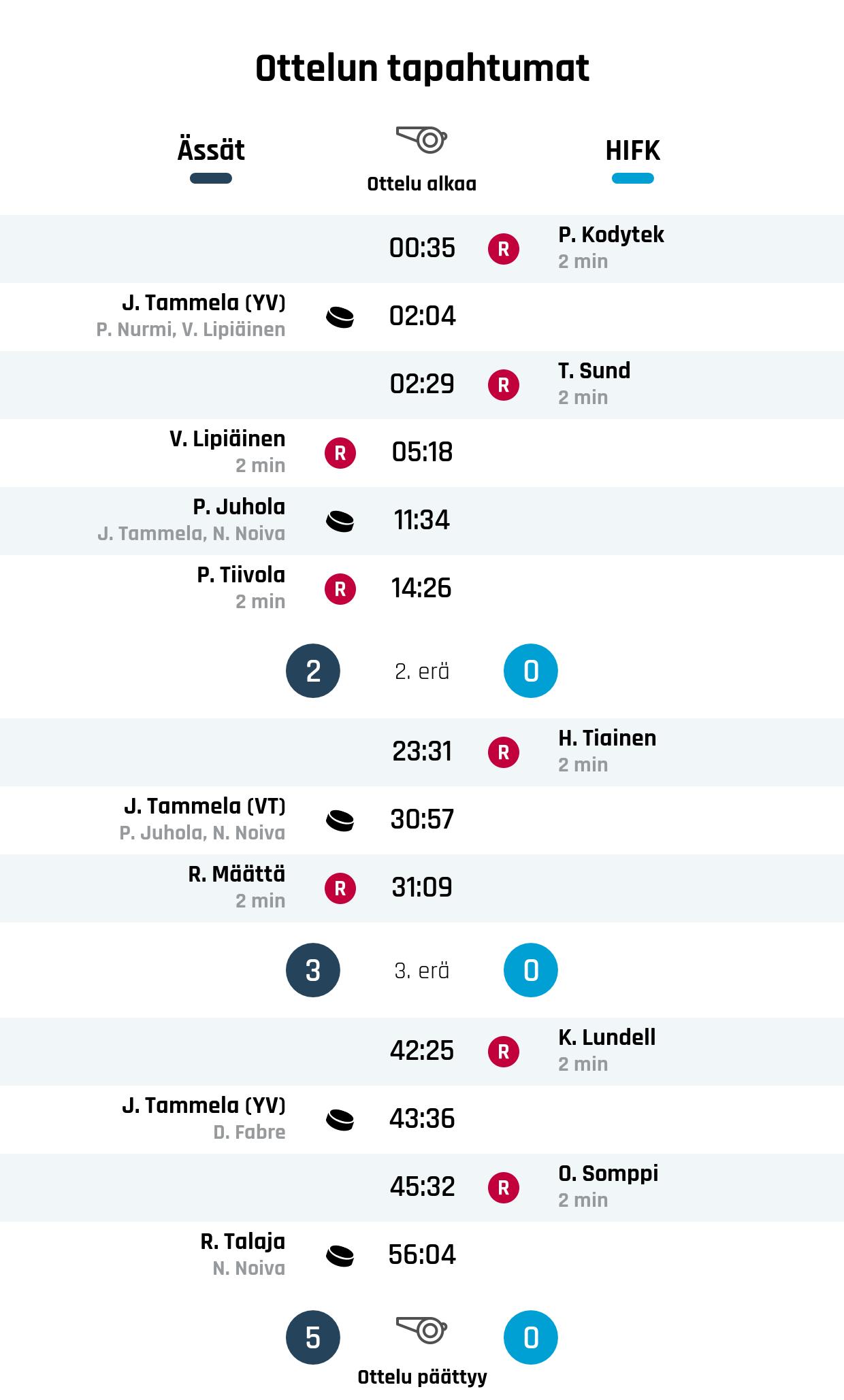Click the penalty icon at 00:35
The height and width of the screenshot is (1400, 844).
pos(504,249)
